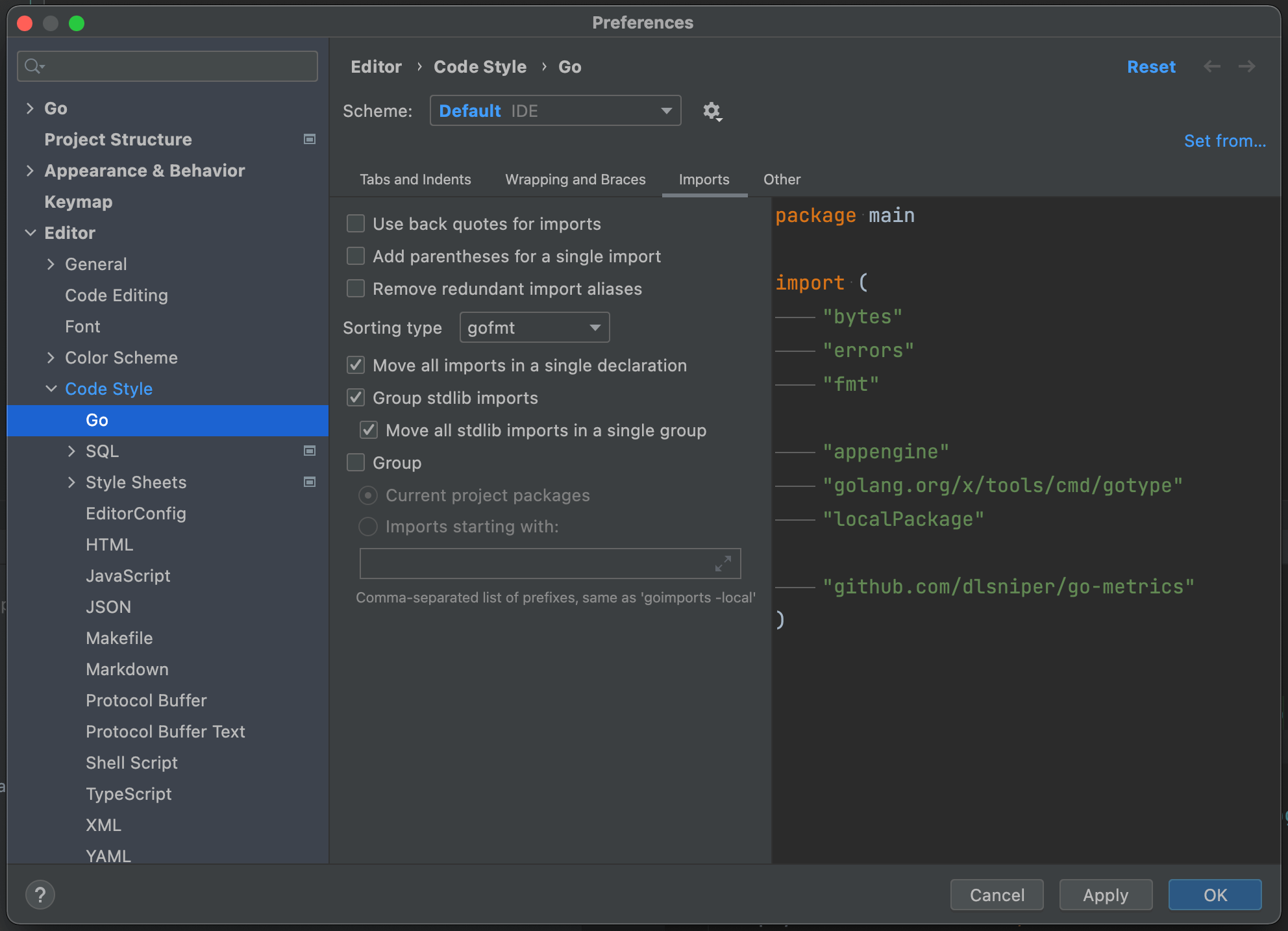Select JavaScript code style
The width and height of the screenshot is (1288, 931).
point(128,576)
